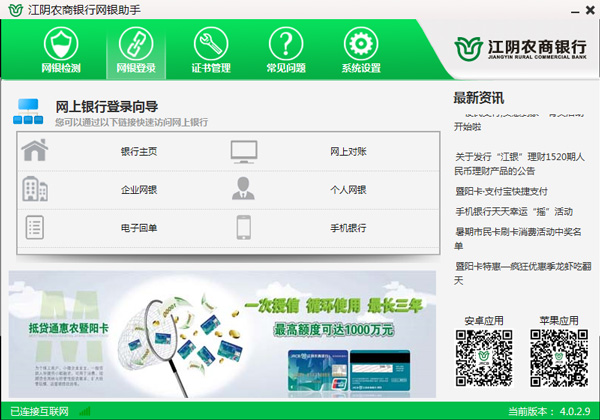600x420 pixels.
Task: Open the 暨阳卡-支付宝快捷支付 news item
Action: click(501, 191)
